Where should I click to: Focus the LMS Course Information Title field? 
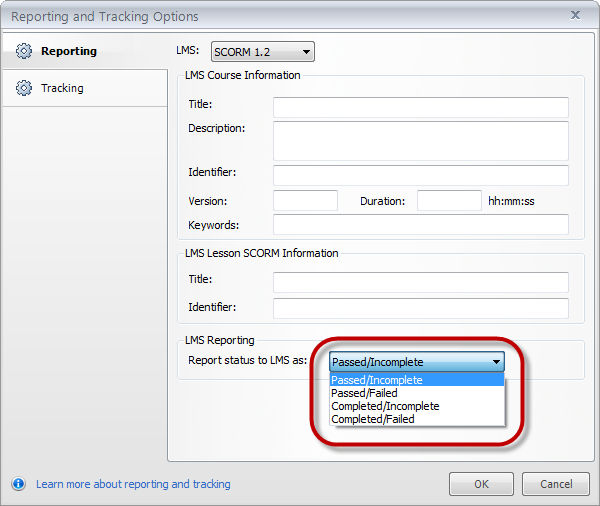[x=421, y=107]
